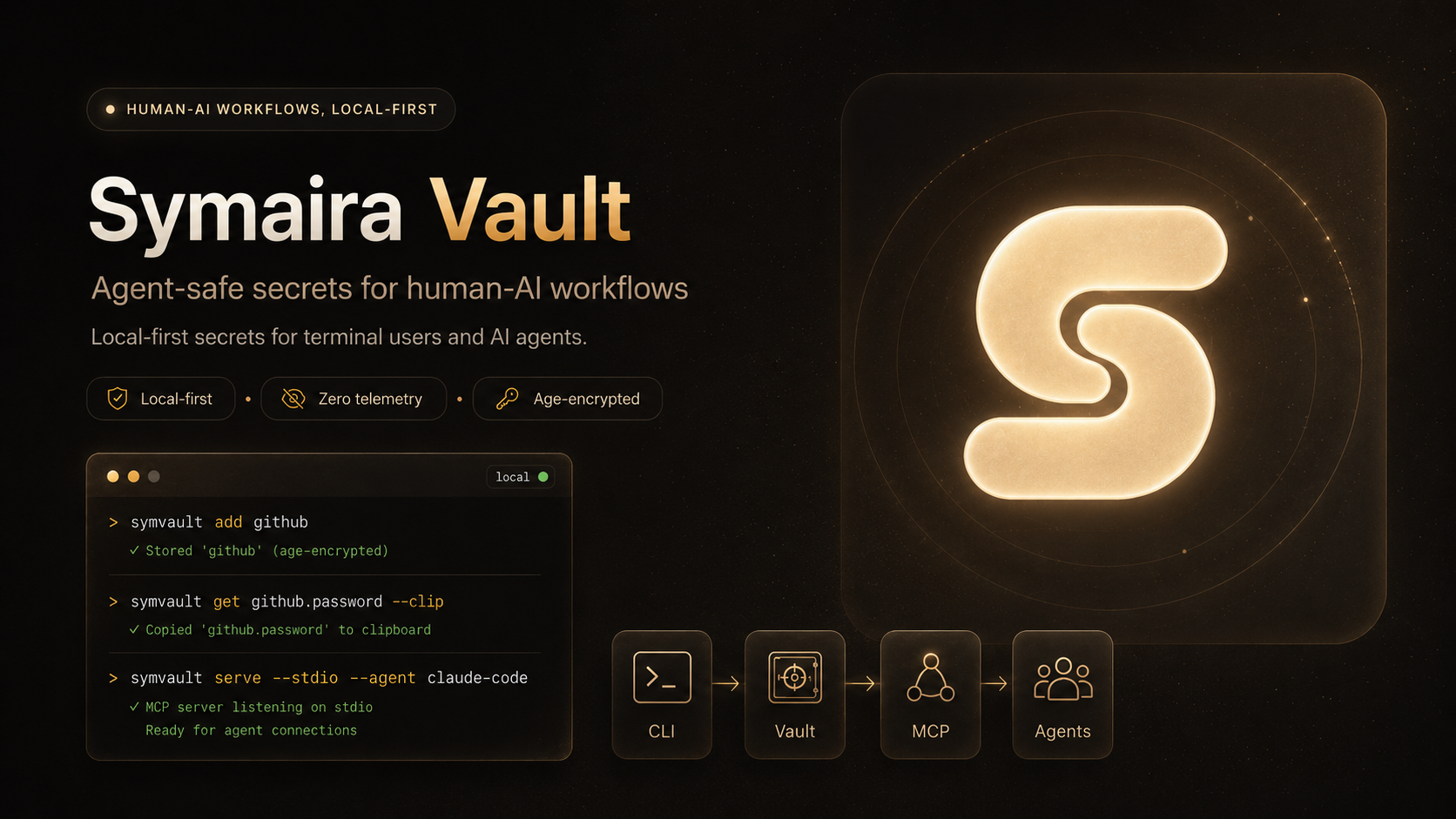Click the 'symvault add github' command

click(x=219, y=522)
